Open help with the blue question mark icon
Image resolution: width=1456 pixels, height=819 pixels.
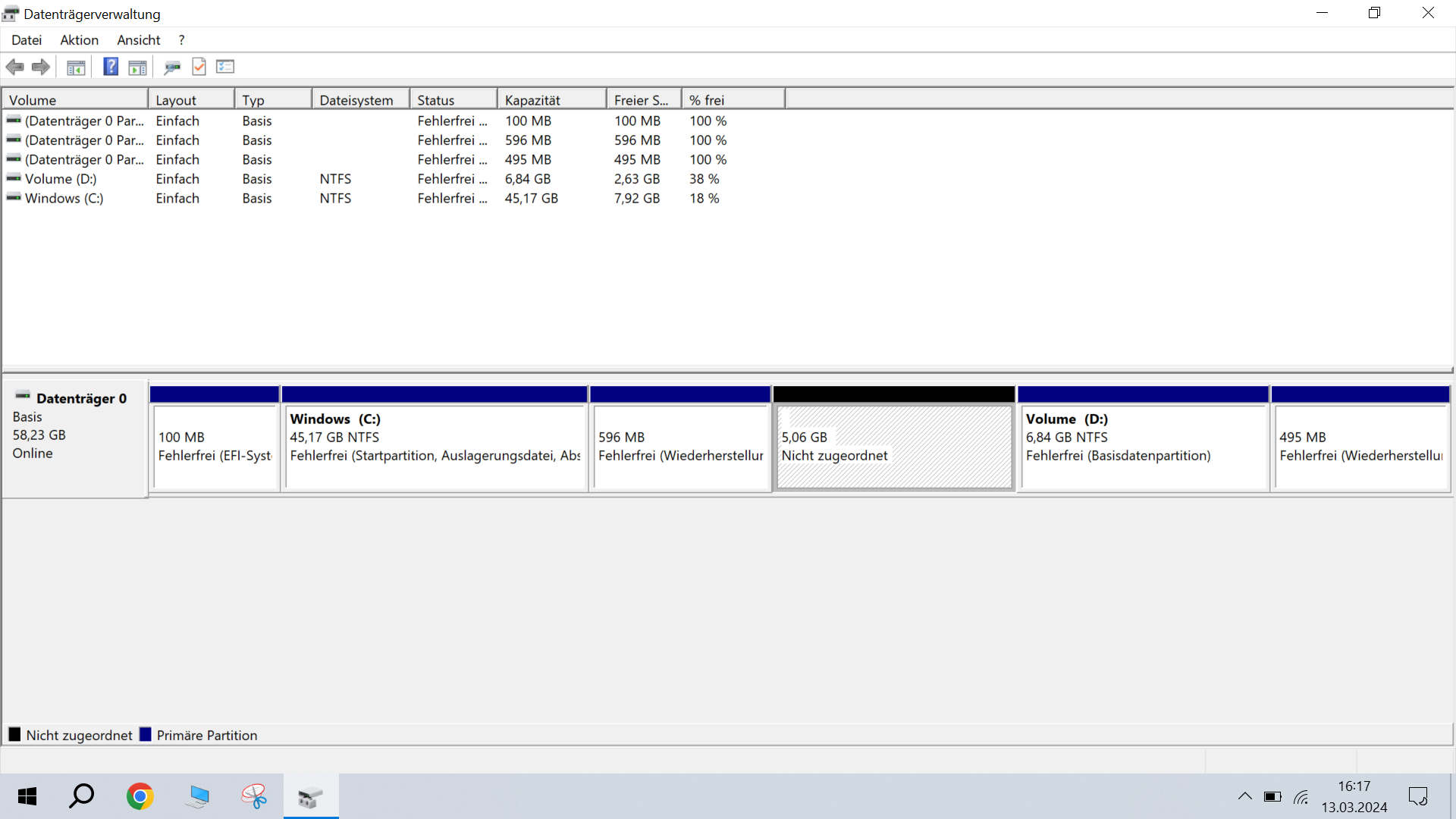111,67
